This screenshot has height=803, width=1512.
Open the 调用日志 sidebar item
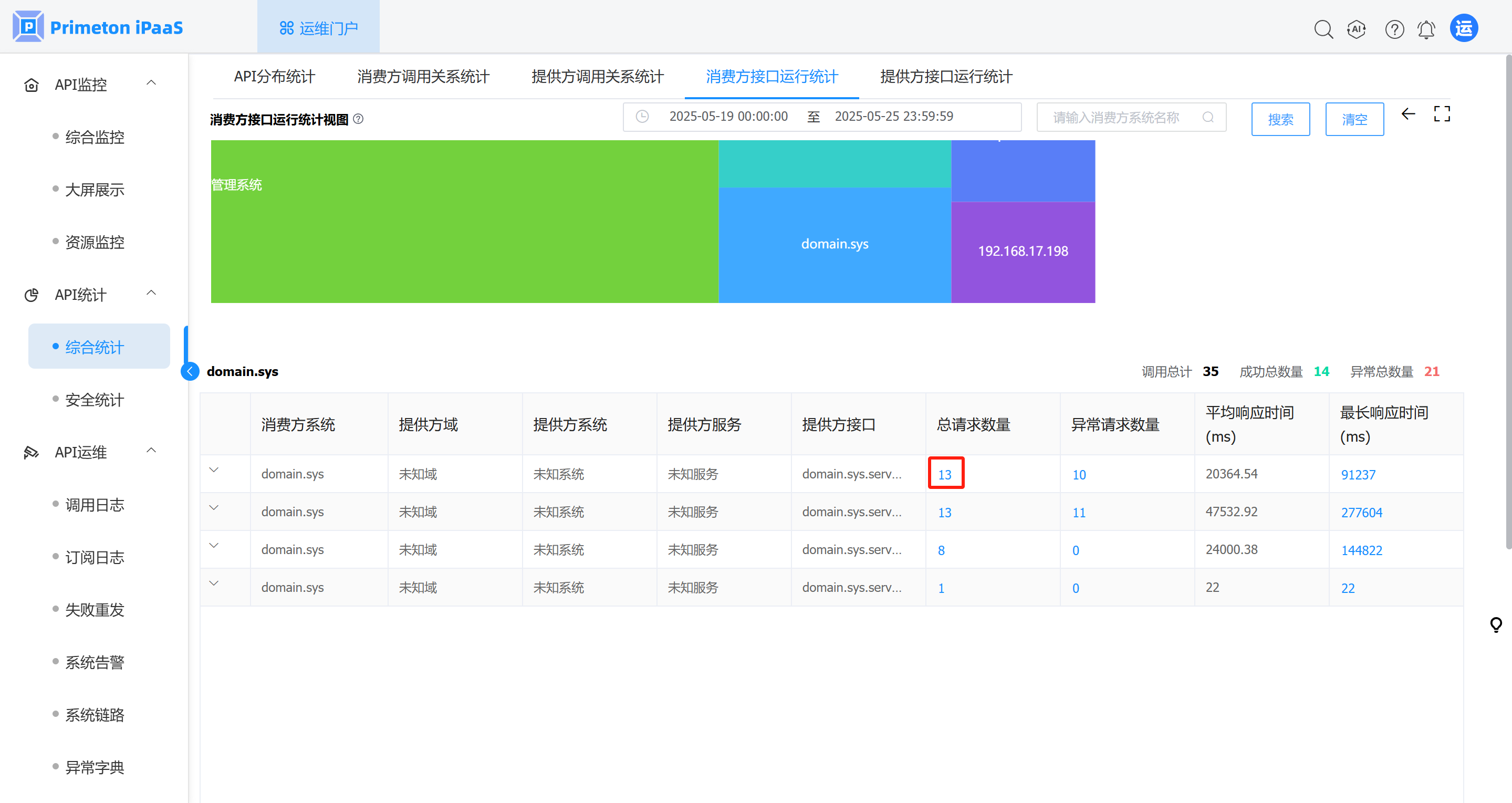95,505
